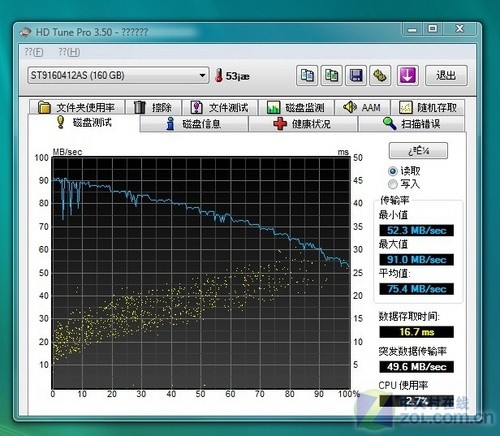
Task: Switch to the AAM tab
Action: pyautogui.click(x=362, y=107)
